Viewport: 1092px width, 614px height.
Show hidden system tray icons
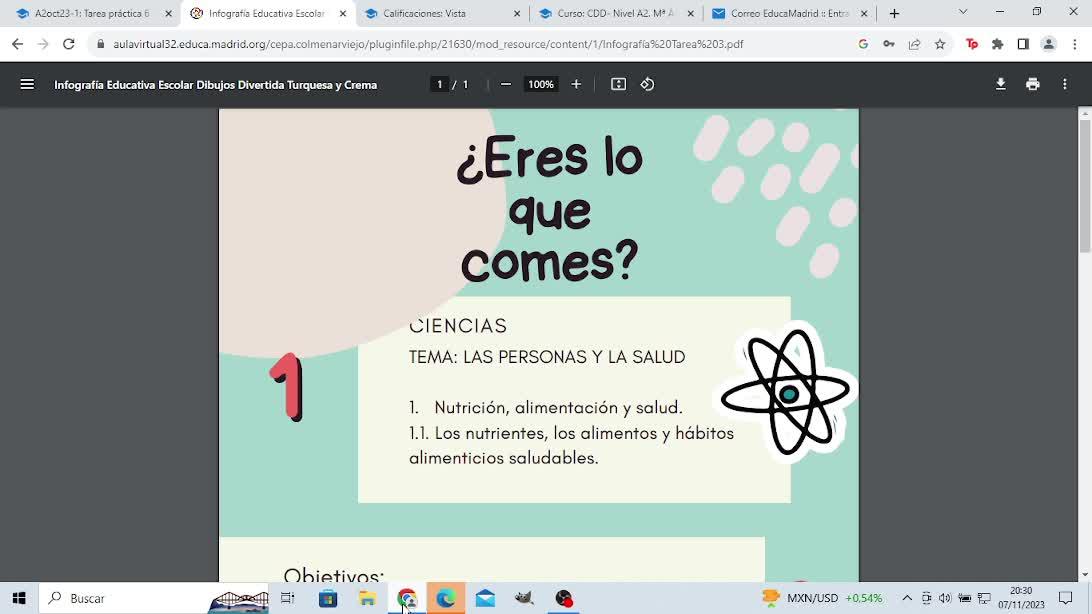pyautogui.click(x=907, y=598)
